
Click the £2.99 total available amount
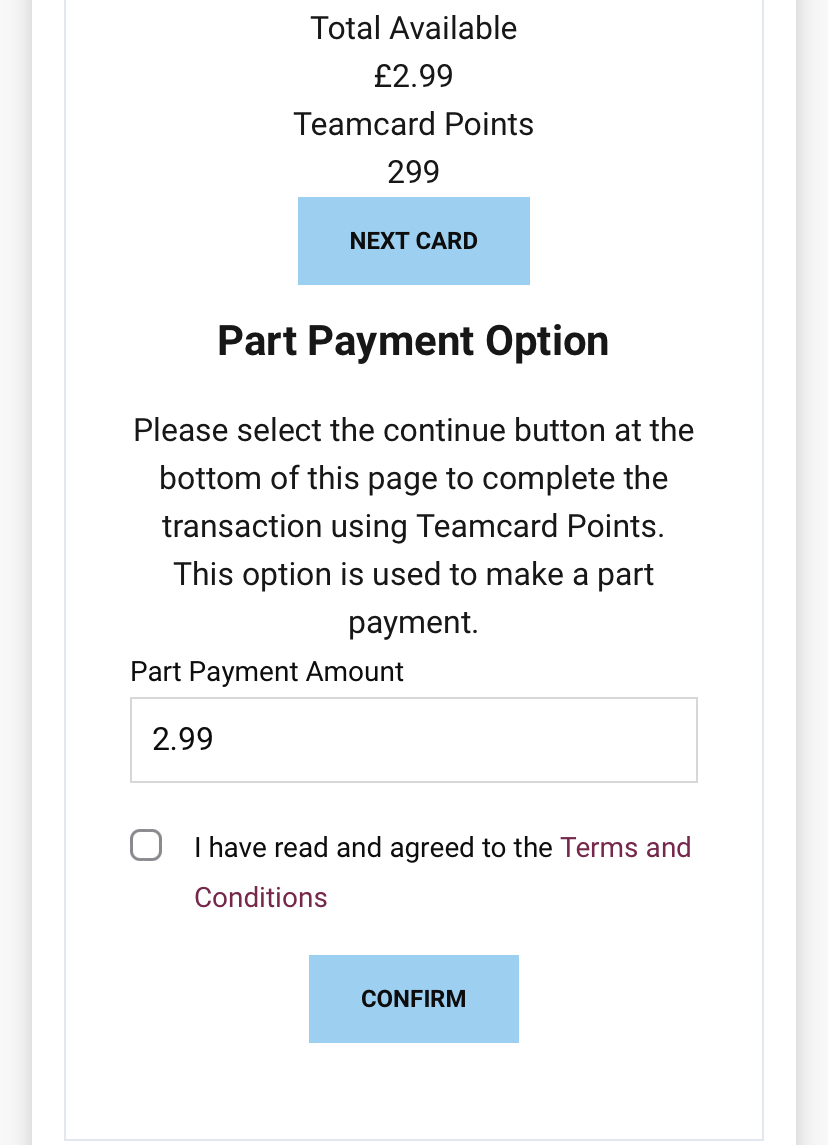[x=413, y=76]
